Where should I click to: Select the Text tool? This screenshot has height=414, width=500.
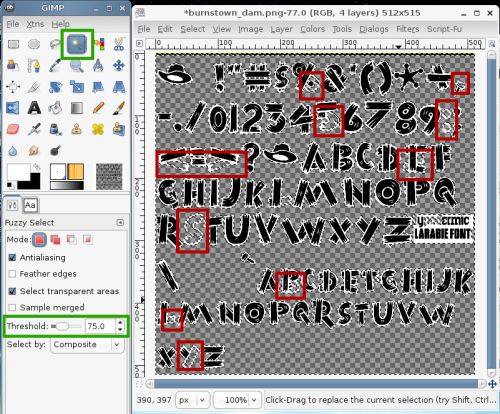(34, 108)
